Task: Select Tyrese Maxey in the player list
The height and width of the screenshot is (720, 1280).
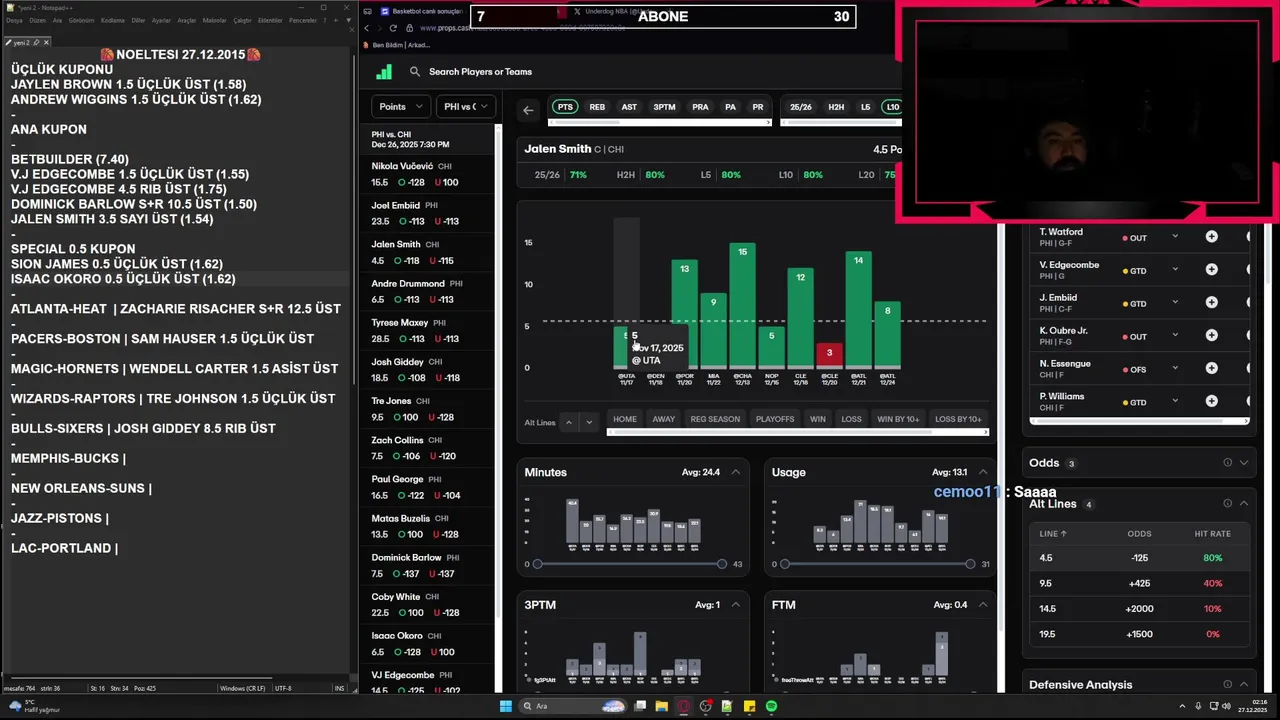Action: tap(427, 331)
